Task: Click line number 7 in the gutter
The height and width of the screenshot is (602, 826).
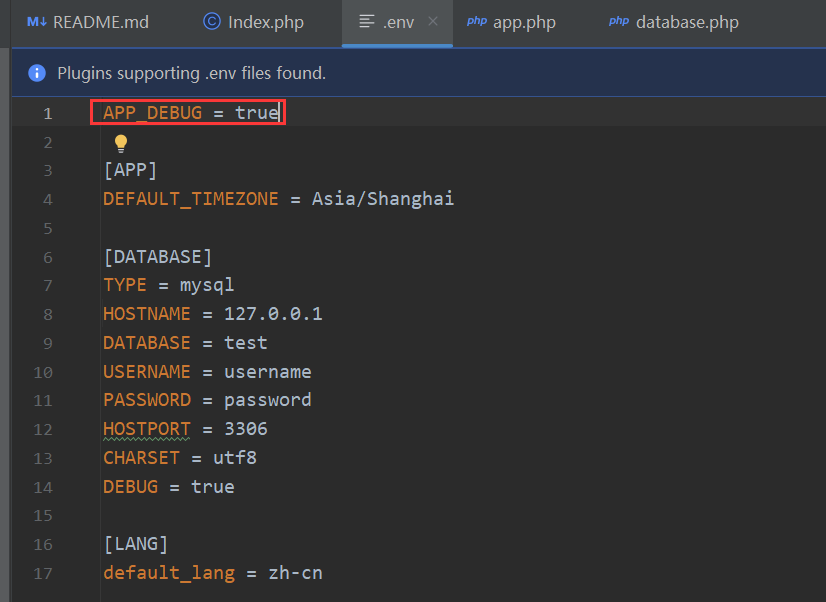Action: point(47,284)
